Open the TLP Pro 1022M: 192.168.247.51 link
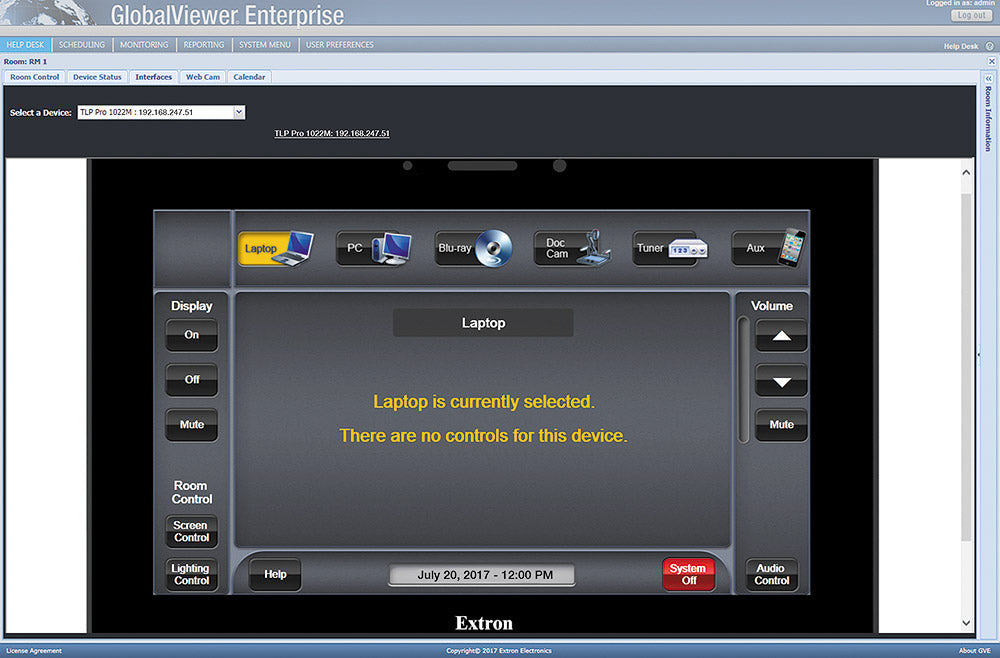The height and width of the screenshot is (658, 1000). (x=332, y=133)
